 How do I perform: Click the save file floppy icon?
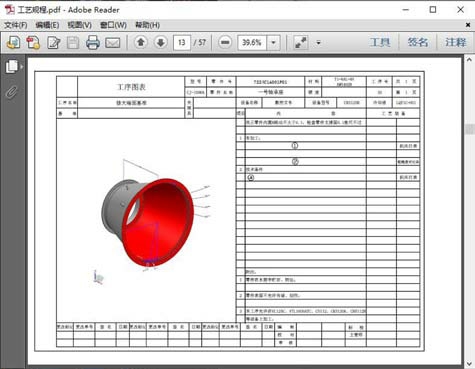click(x=73, y=43)
